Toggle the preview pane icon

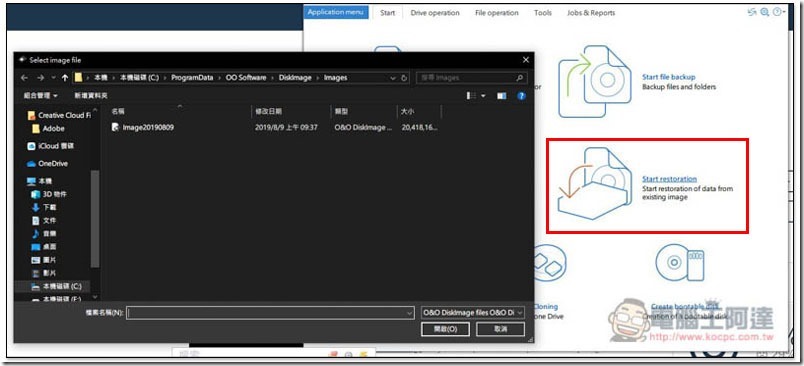pyautogui.click(x=501, y=96)
